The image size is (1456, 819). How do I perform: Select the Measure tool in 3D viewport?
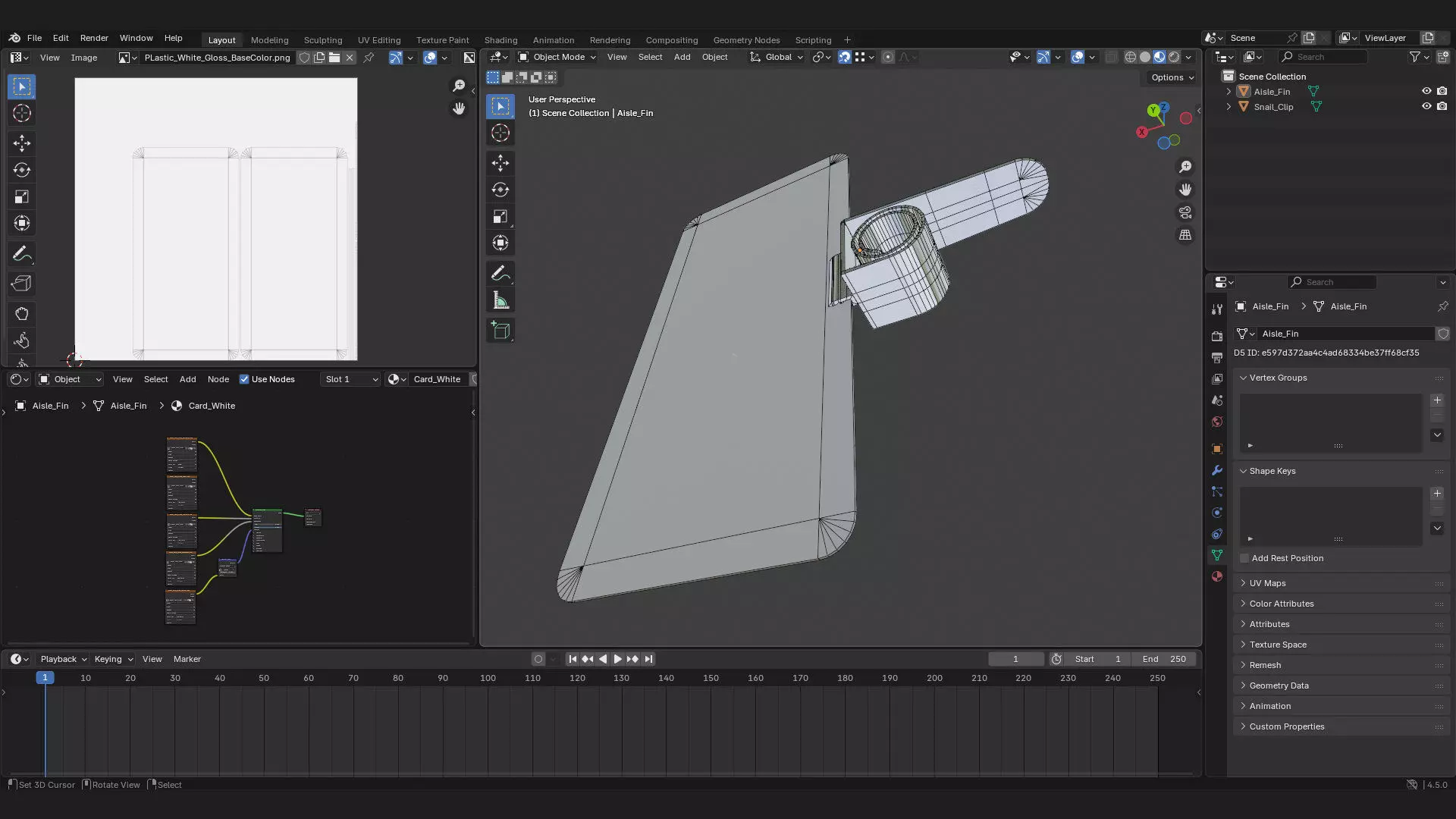(500, 300)
